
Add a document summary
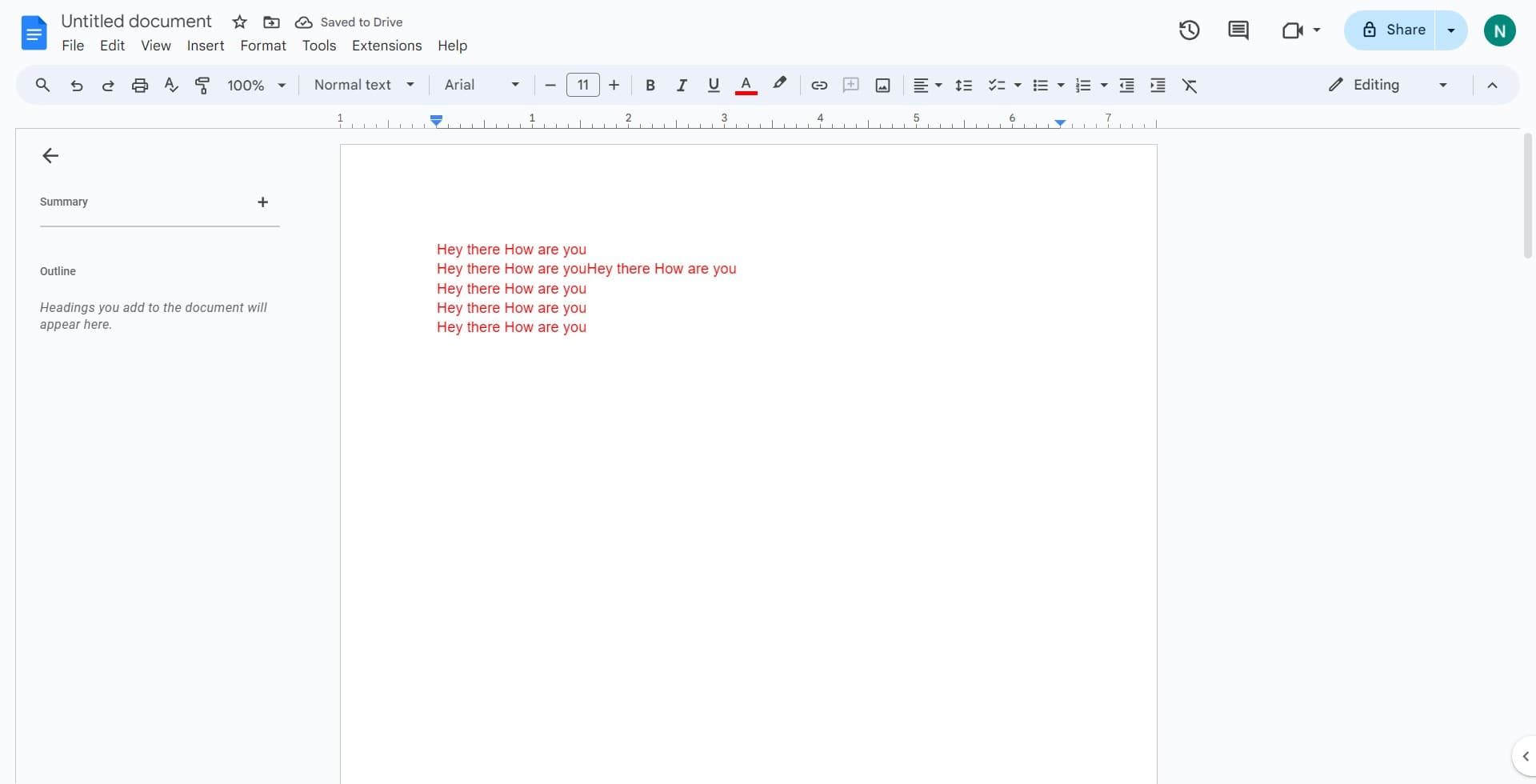click(x=263, y=202)
